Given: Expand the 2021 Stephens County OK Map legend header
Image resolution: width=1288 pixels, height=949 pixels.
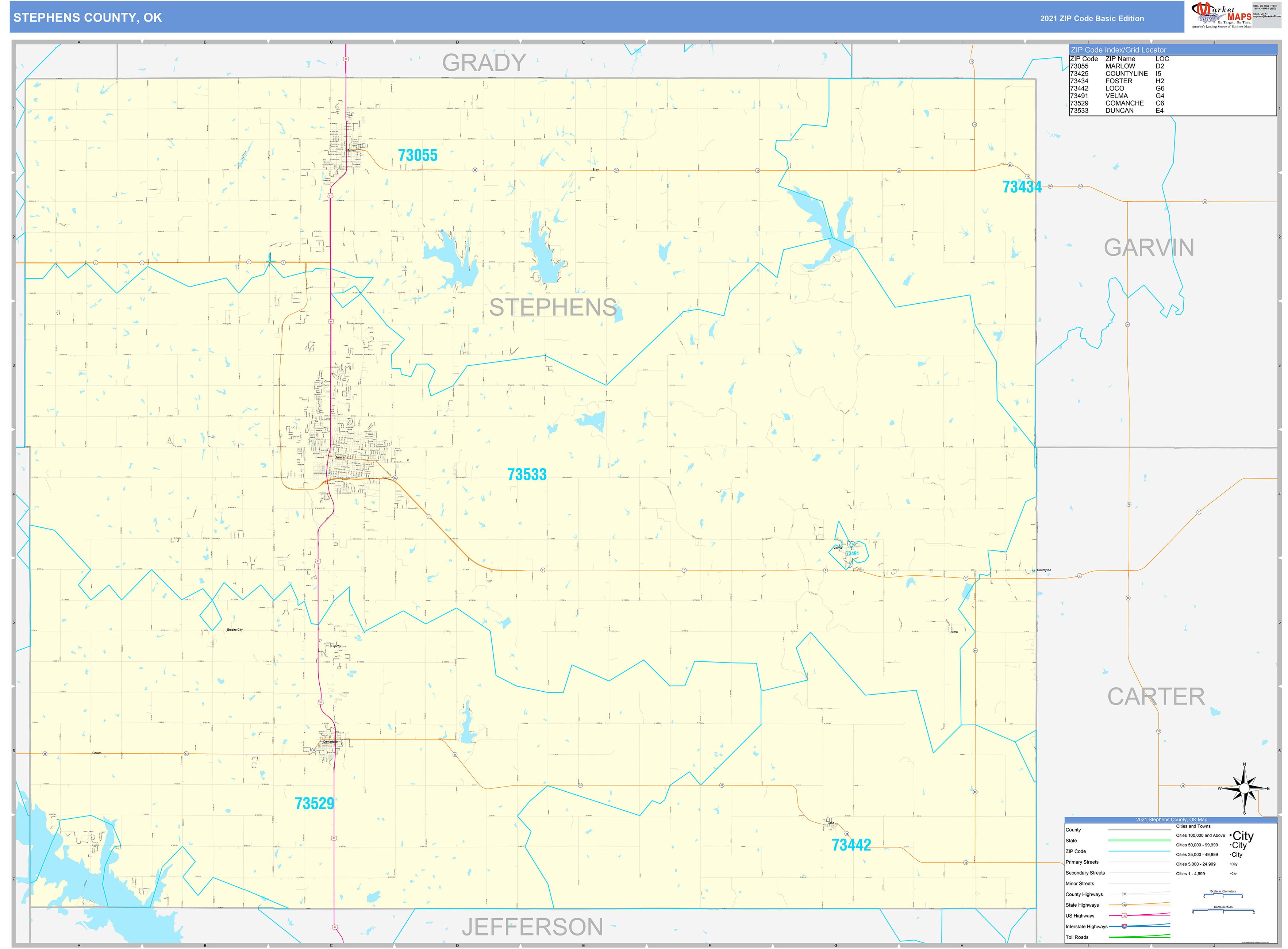Looking at the screenshot, I should 1171,820.
